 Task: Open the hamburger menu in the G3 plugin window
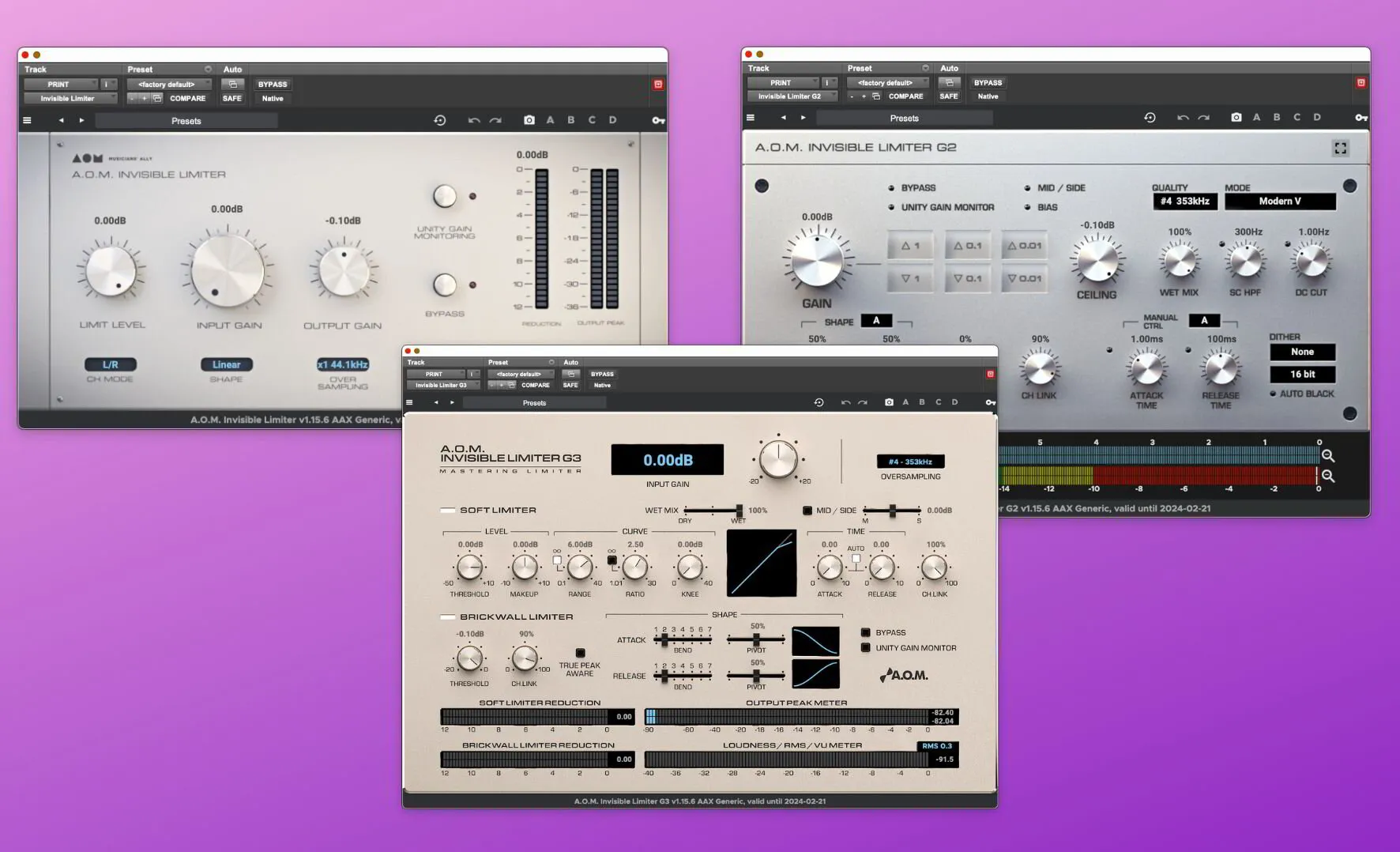pyautogui.click(x=409, y=402)
